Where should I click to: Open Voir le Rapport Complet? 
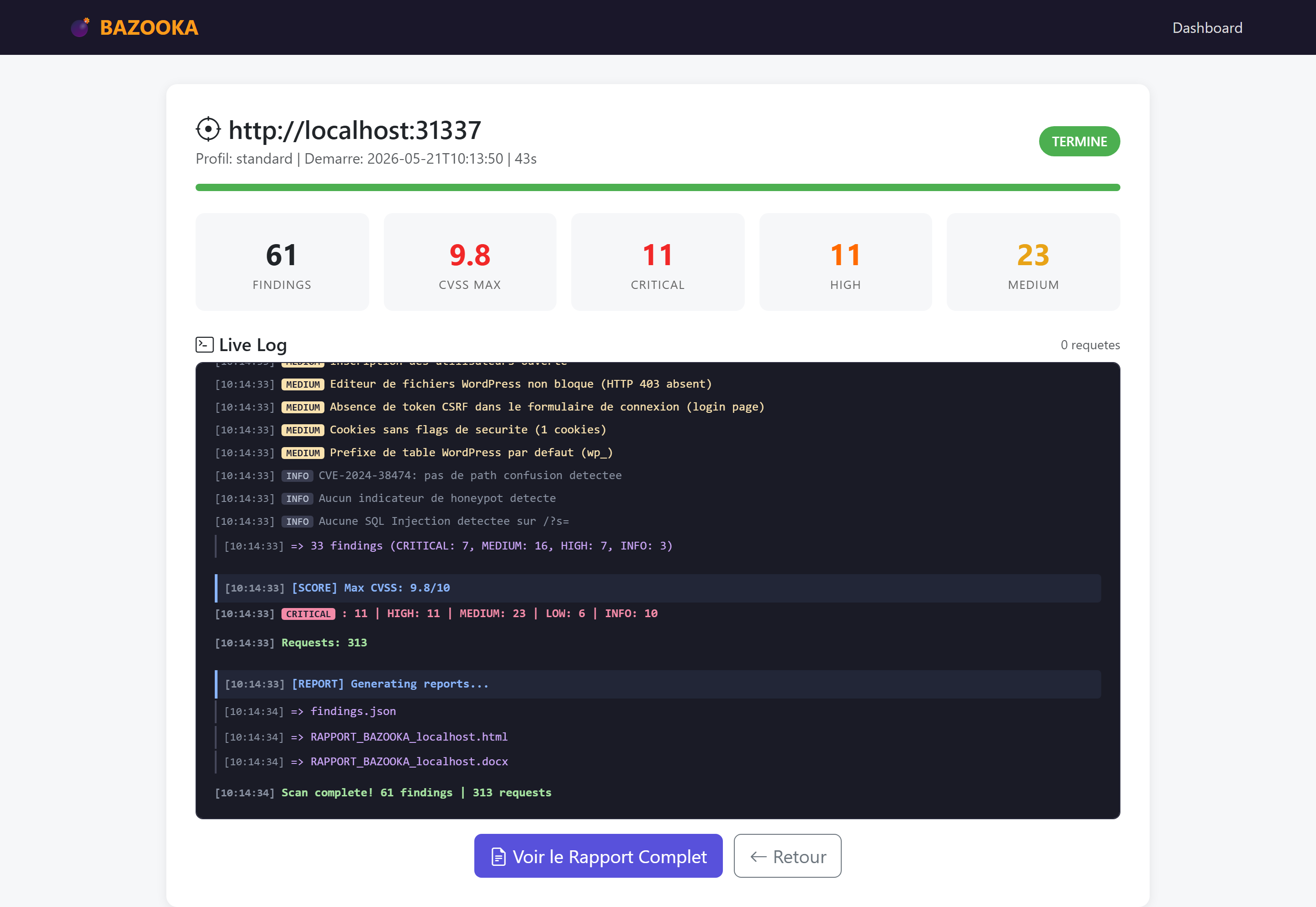point(598,856)
